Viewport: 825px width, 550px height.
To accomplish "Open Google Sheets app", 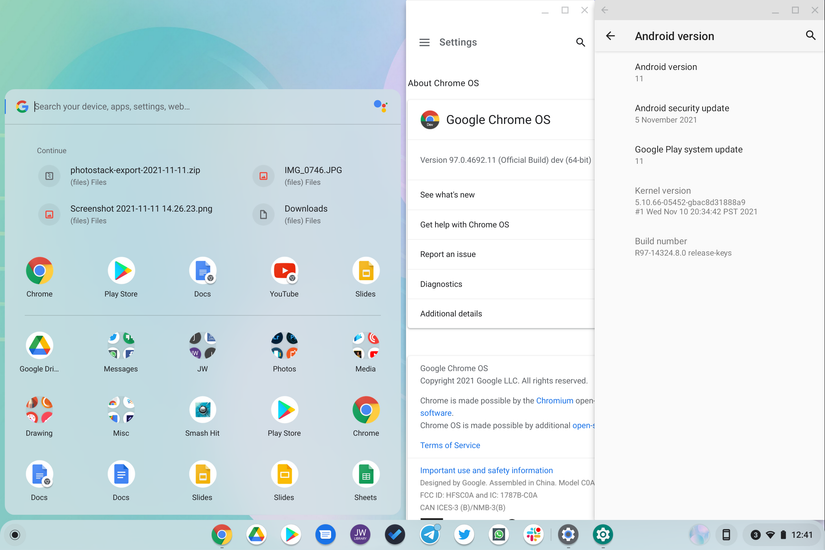I will (x=365, y=475).
